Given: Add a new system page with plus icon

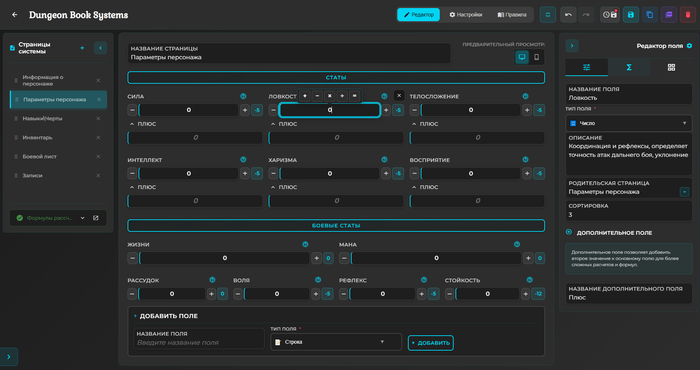Looking at the screenshot, I should pyautogui.click(x=82, y=48).
